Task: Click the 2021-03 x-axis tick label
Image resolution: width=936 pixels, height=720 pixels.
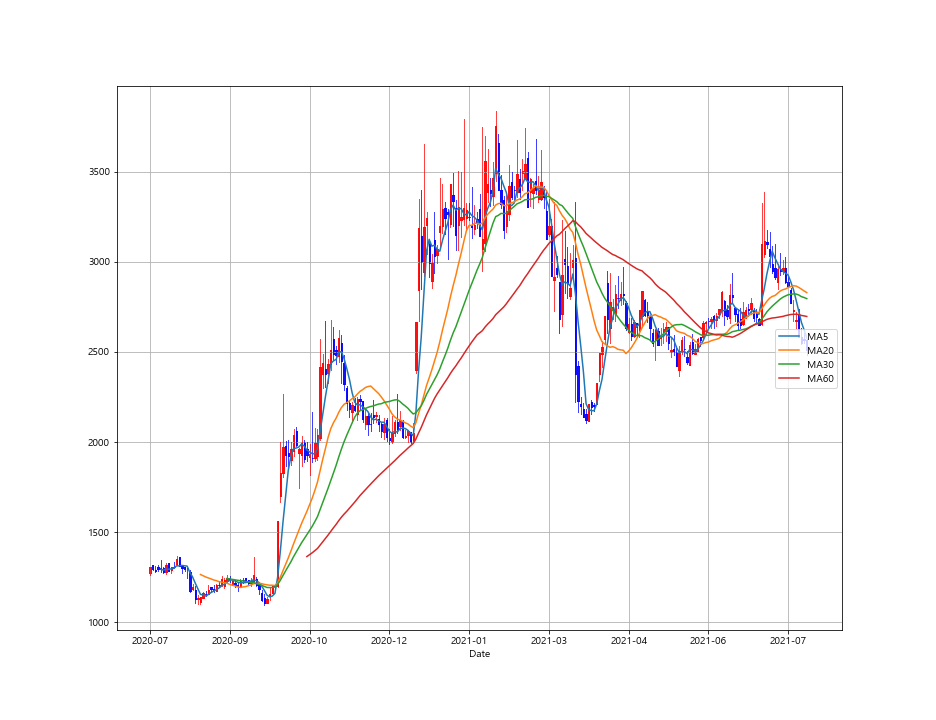Action: (549, 641)
